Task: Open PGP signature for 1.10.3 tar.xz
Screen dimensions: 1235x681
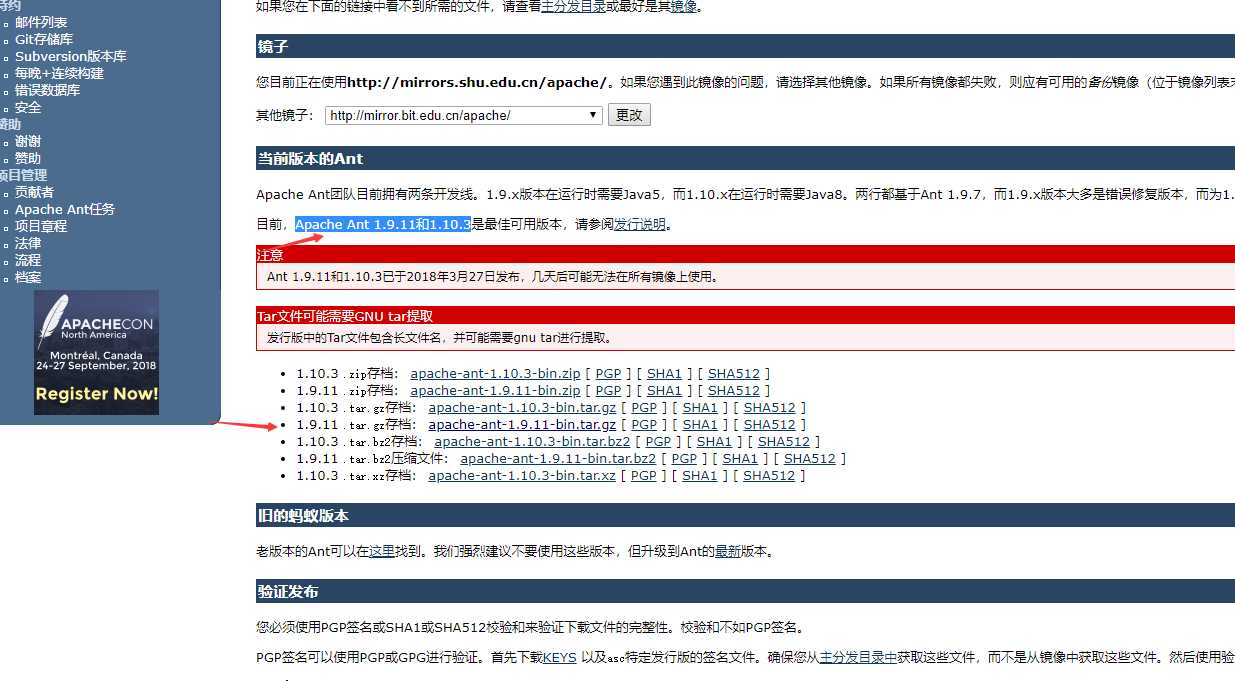Action: 644,476
